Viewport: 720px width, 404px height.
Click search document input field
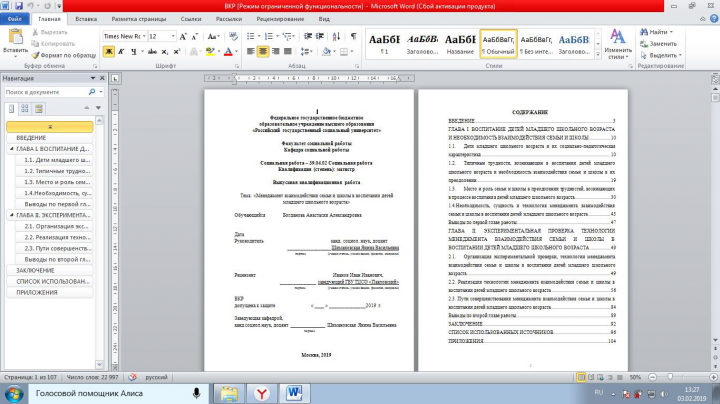tap(46, 92)
